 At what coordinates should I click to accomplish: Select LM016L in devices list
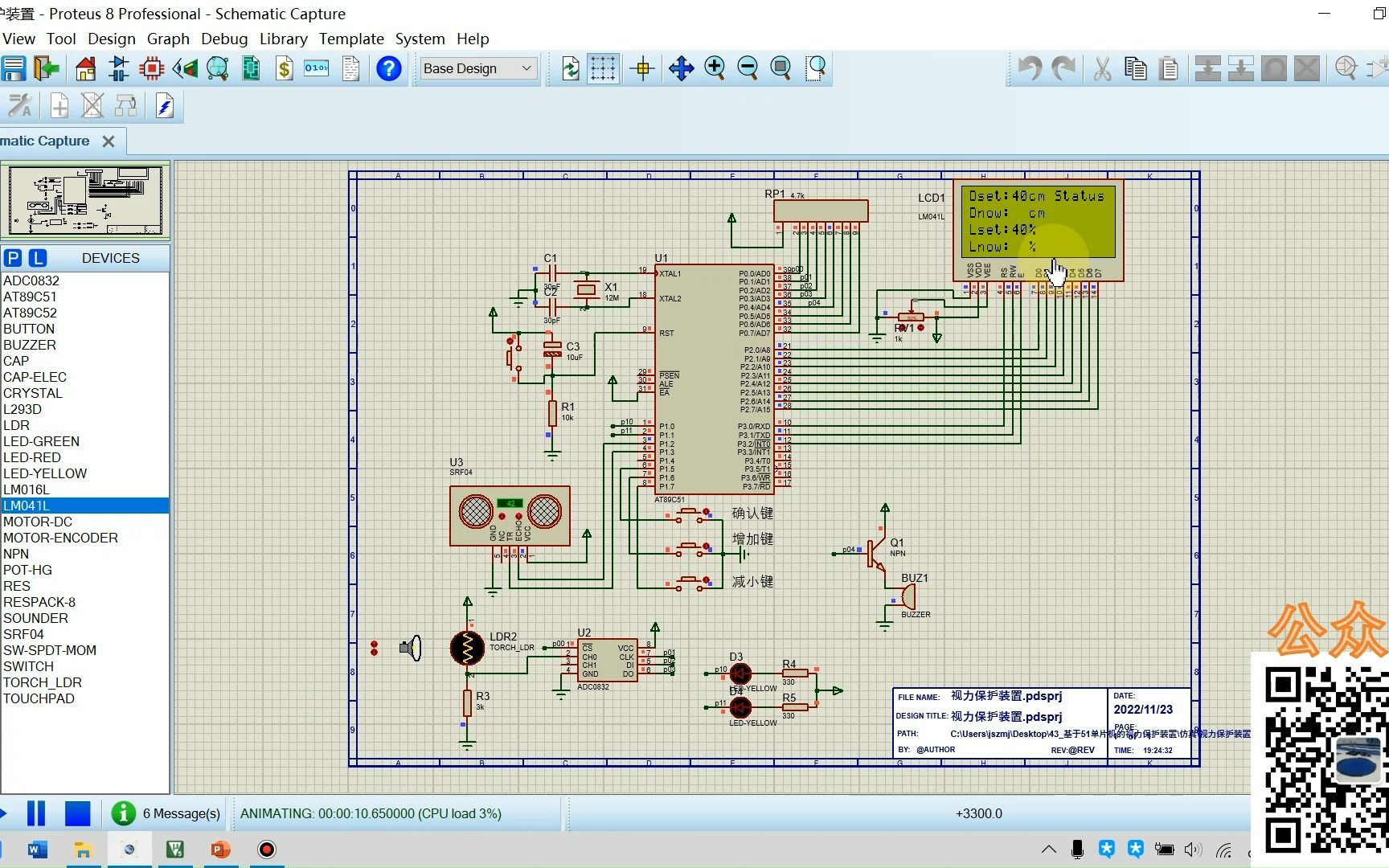click(x=85, y=489)
